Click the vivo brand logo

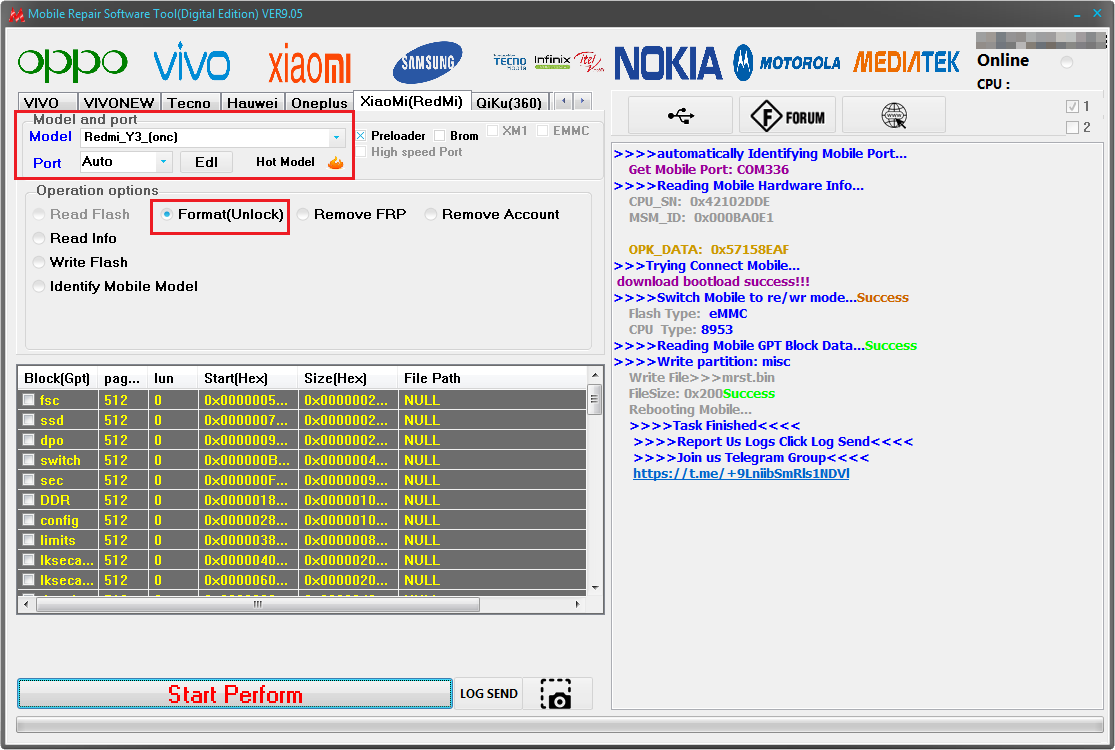tap(192, 62)
